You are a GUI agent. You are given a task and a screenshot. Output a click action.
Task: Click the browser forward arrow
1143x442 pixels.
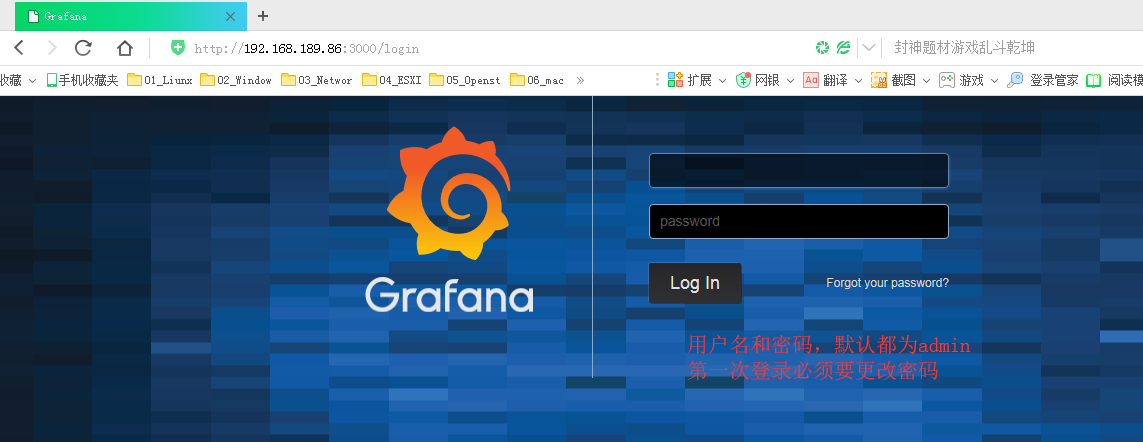(51, 48)
